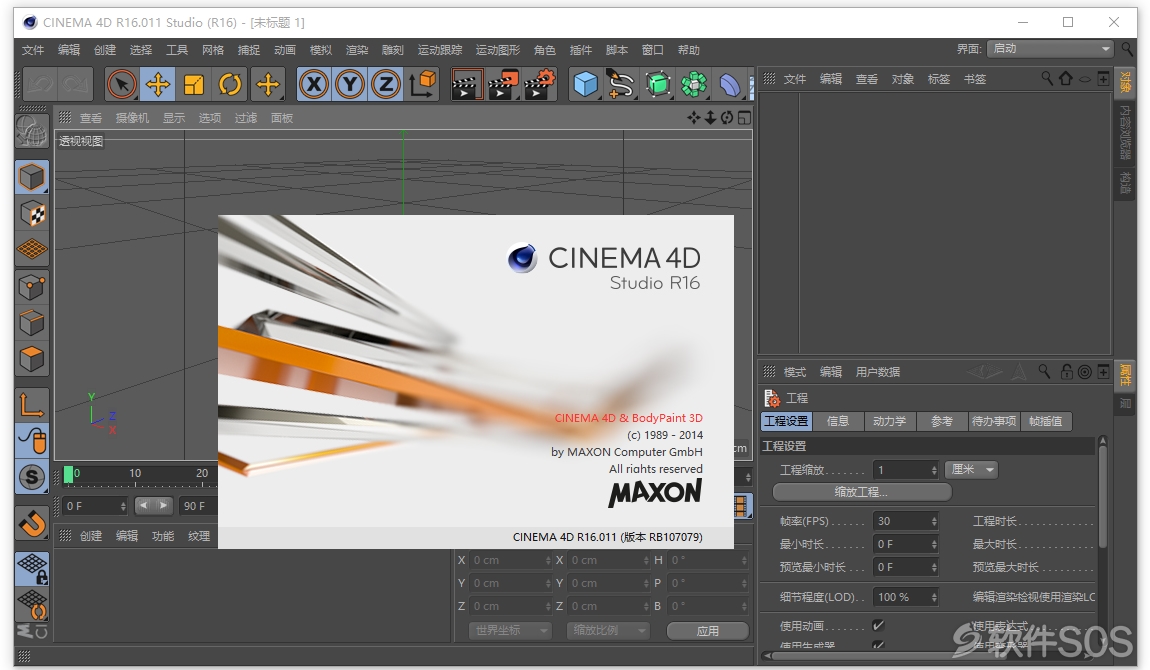Activate the Move tool
The height and width of the screenshot is (670, 1150).
coord(158,84)
